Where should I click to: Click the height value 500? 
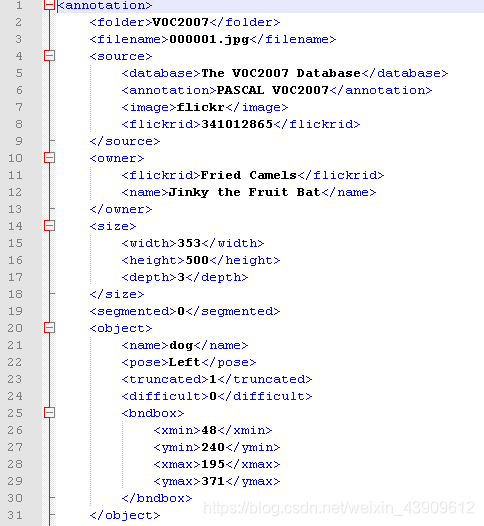coord(197,260)
